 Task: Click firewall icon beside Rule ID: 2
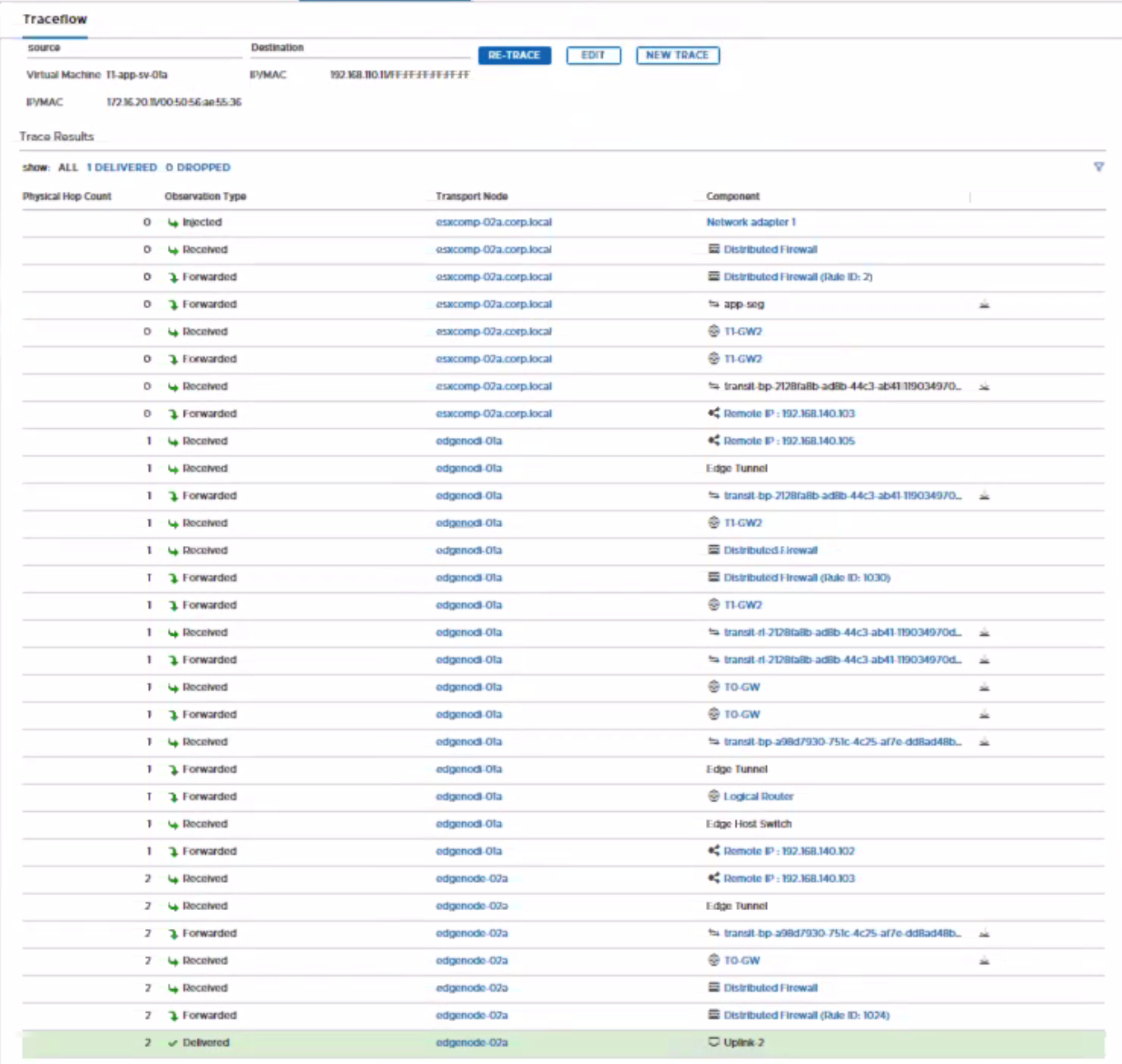click(713, 277)
